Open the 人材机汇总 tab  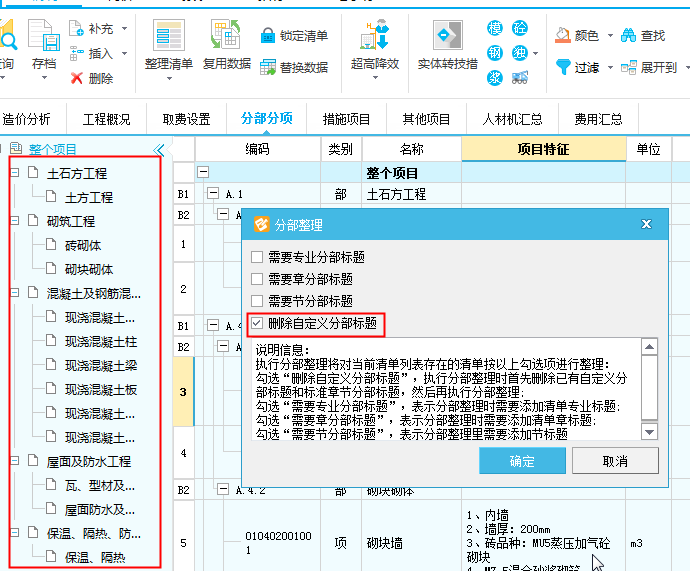click(512, 119)
